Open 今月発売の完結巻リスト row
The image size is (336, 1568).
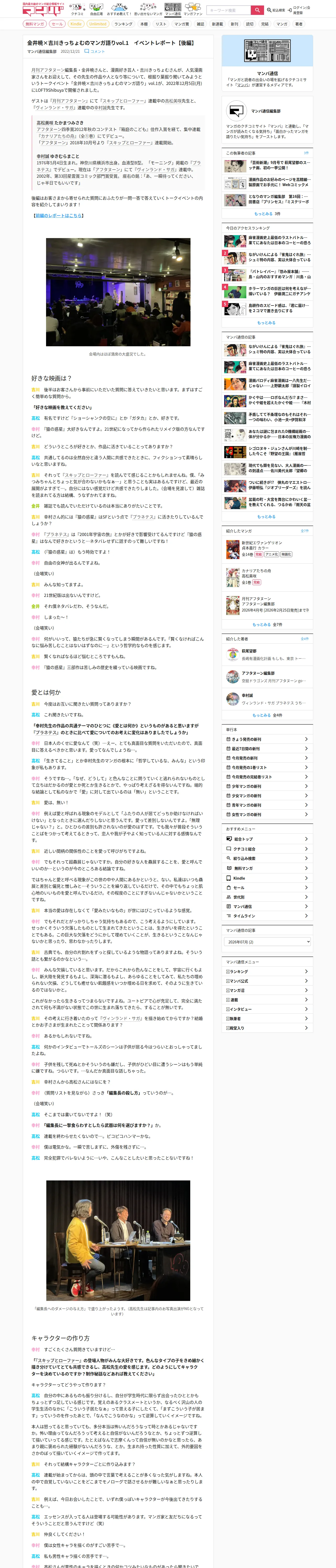tap(267, 777)
